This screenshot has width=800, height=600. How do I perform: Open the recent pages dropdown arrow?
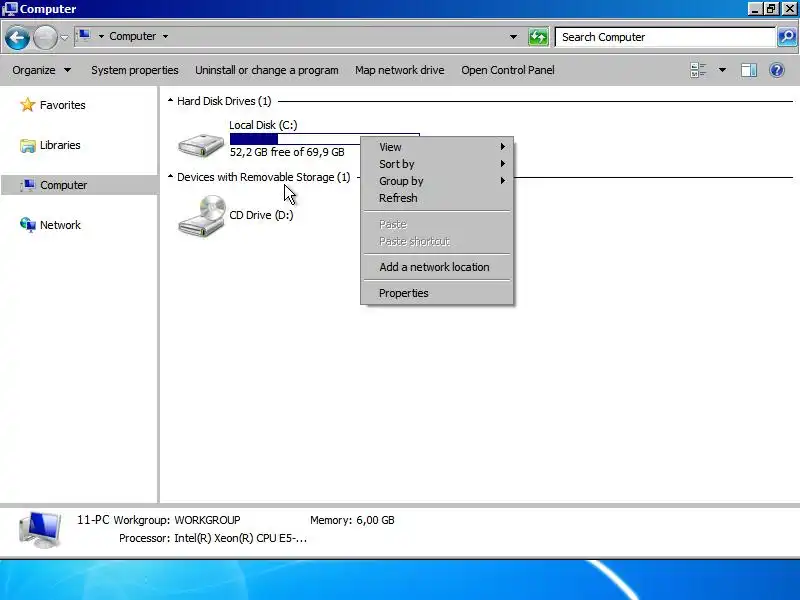[x=64, y=37]
